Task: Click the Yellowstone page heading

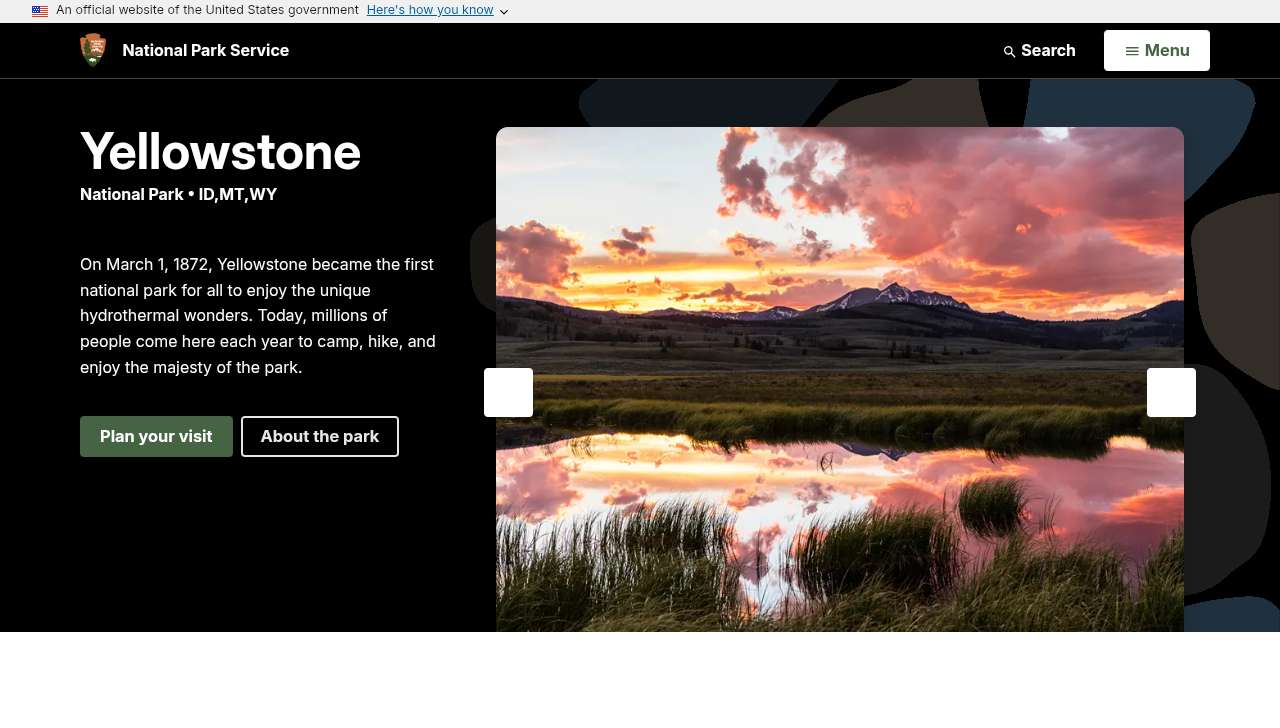Action: click(220, 152)
